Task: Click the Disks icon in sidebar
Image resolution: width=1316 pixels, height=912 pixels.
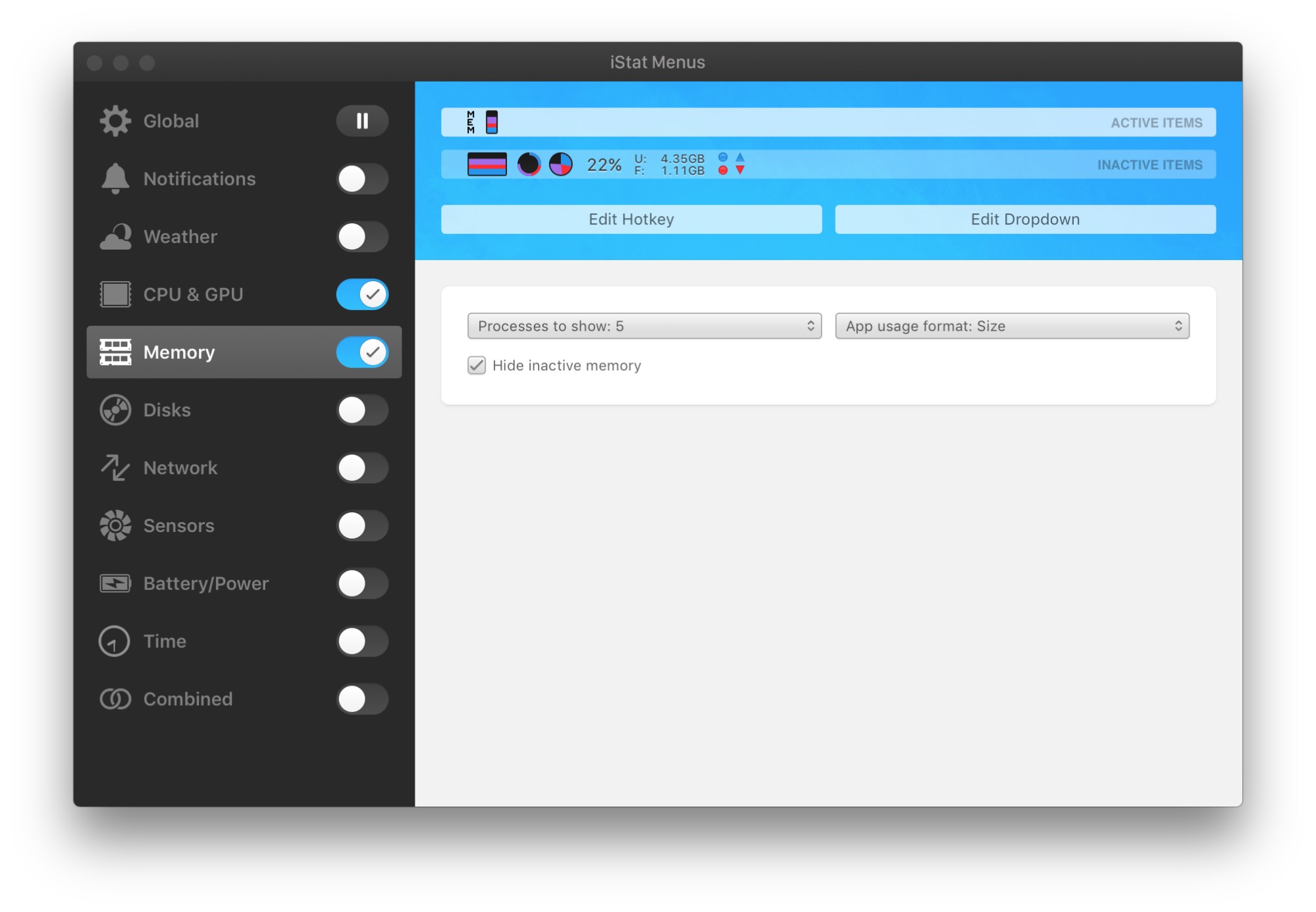Action: pyautogui.click(x=115, y=410)
